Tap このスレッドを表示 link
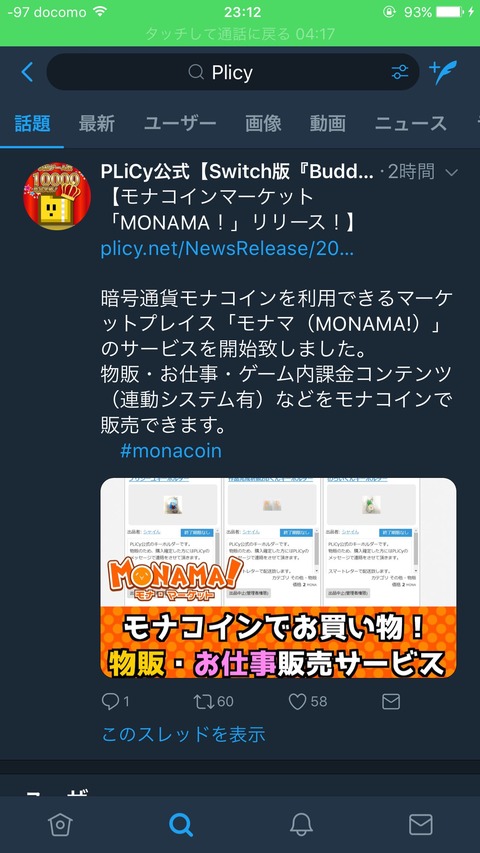The image size is (480, 853). 183,734
